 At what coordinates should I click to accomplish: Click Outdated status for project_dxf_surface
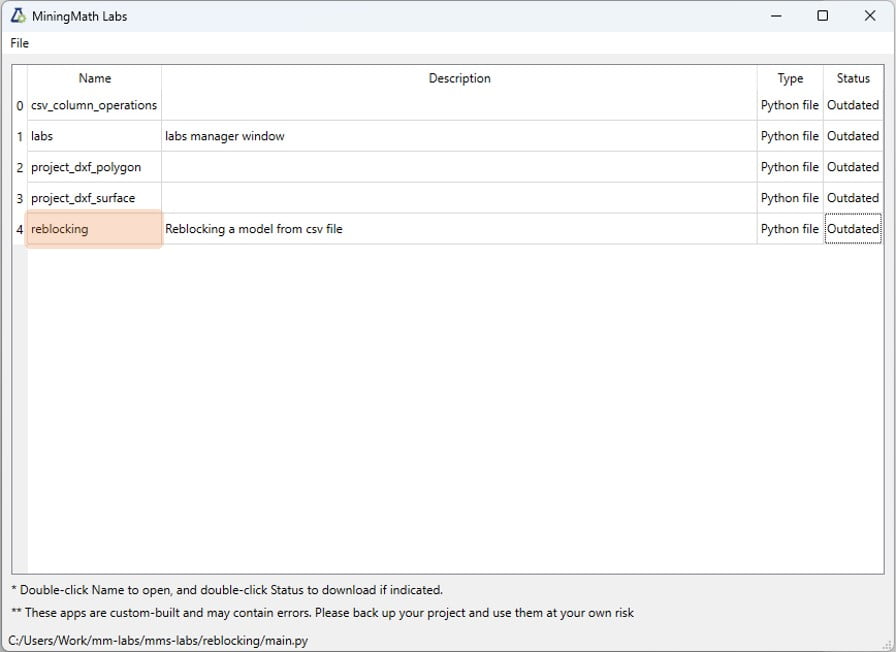852,198
